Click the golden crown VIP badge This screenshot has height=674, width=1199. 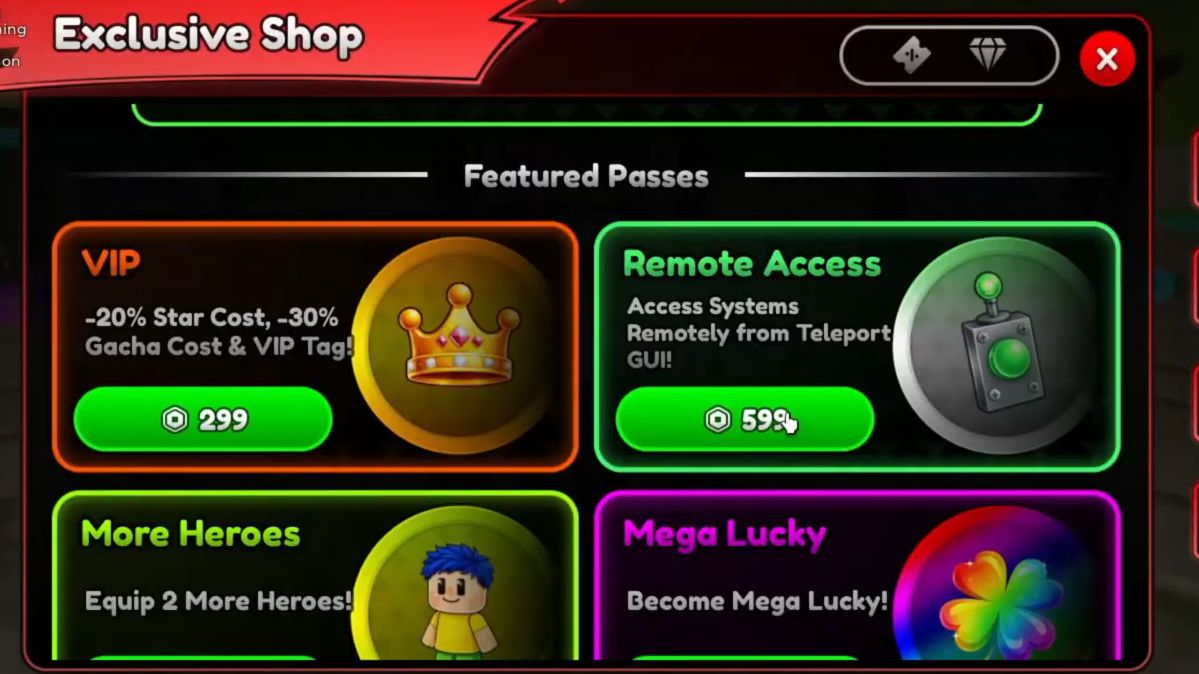pyautogui.click(x=457, y=345)
